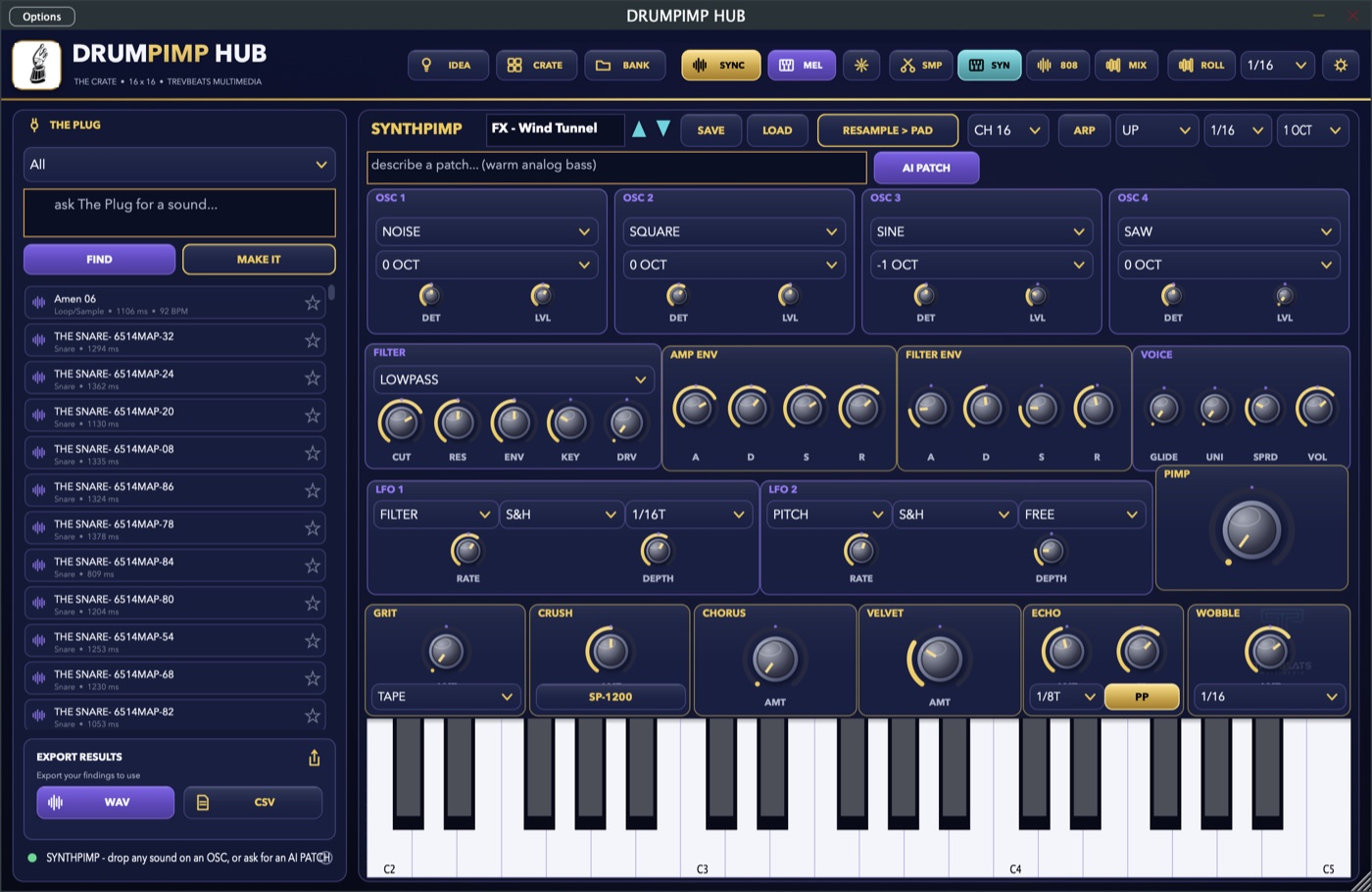Viewport: 1372px width, 892px height.
Task: Toggle the ARP arpeggiator on
Action: [x=1084, y=130]
